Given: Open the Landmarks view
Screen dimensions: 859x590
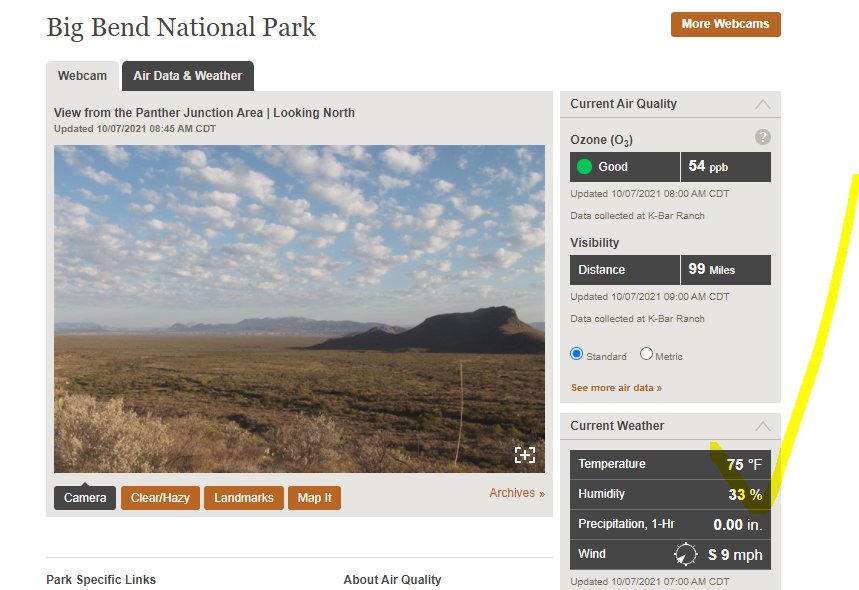Looking at the screenshot, I should coord(244,497).
